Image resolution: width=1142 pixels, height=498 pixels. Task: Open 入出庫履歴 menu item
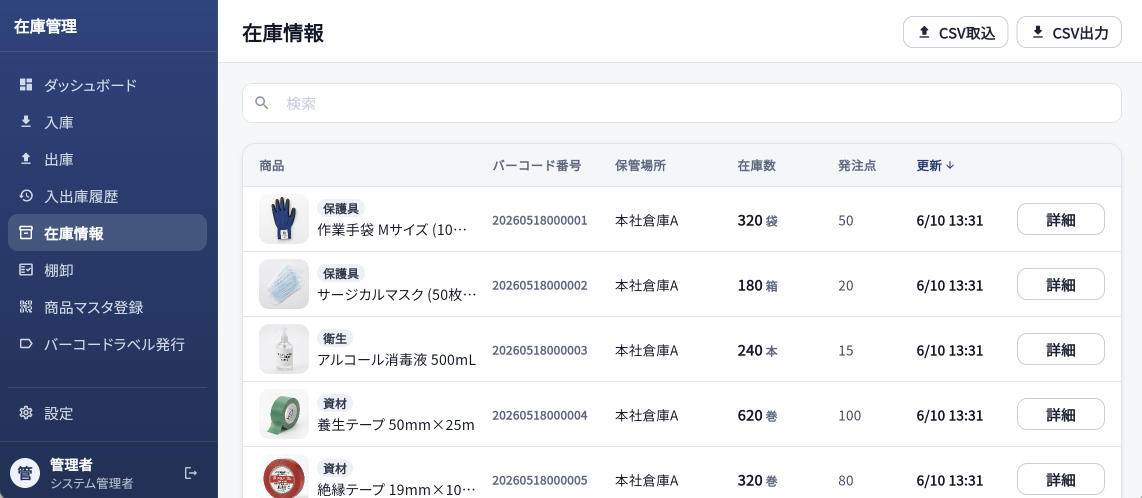tap(107, 196)
